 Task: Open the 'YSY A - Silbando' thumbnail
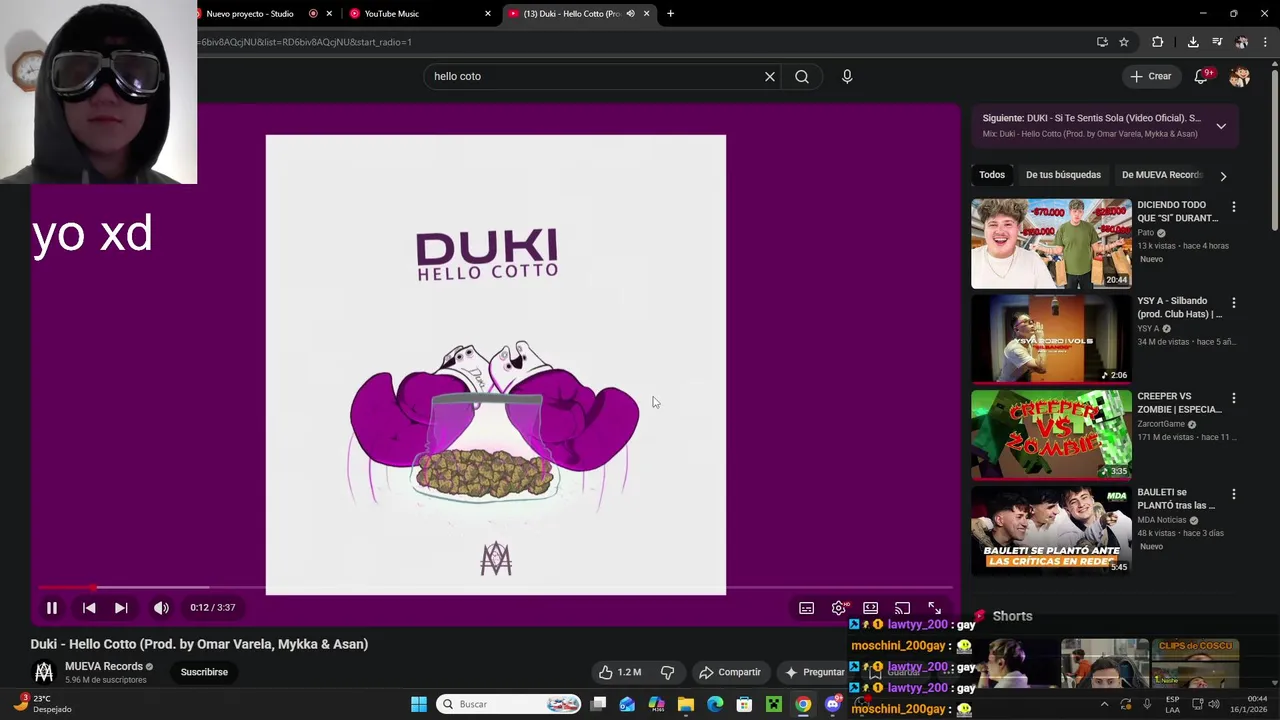coord(1051,339)
